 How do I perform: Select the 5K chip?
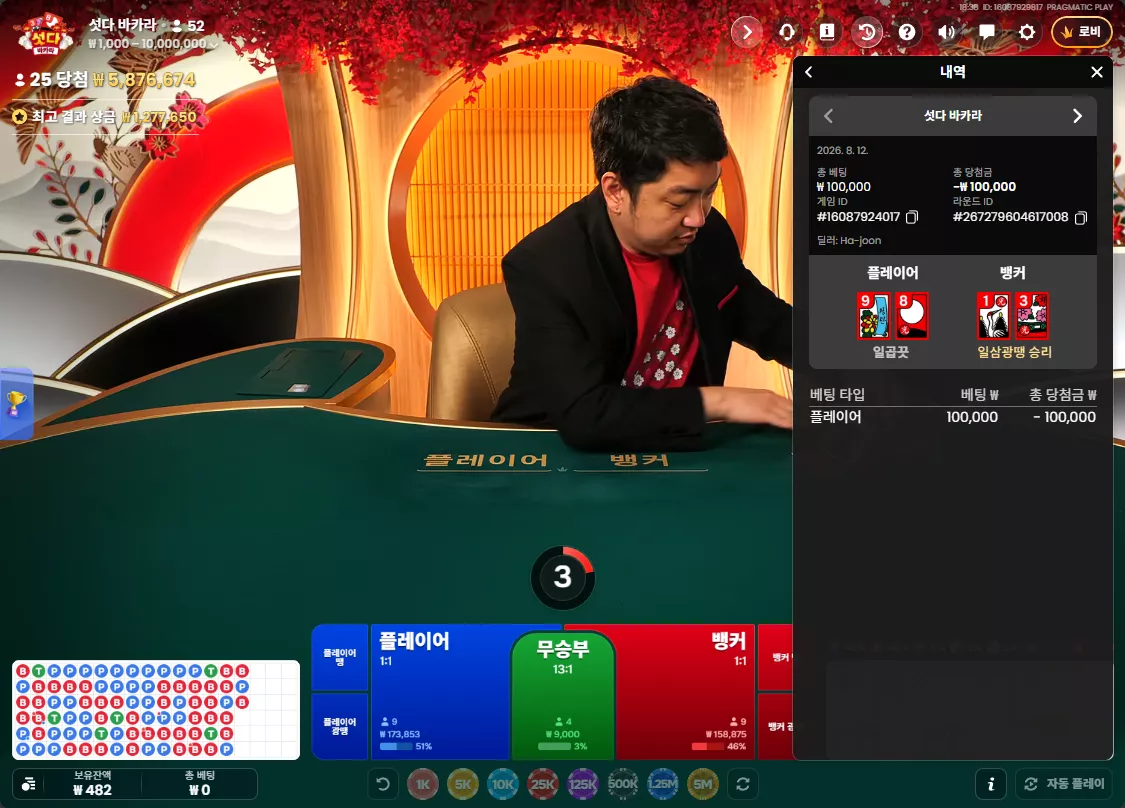coord(463,784)
